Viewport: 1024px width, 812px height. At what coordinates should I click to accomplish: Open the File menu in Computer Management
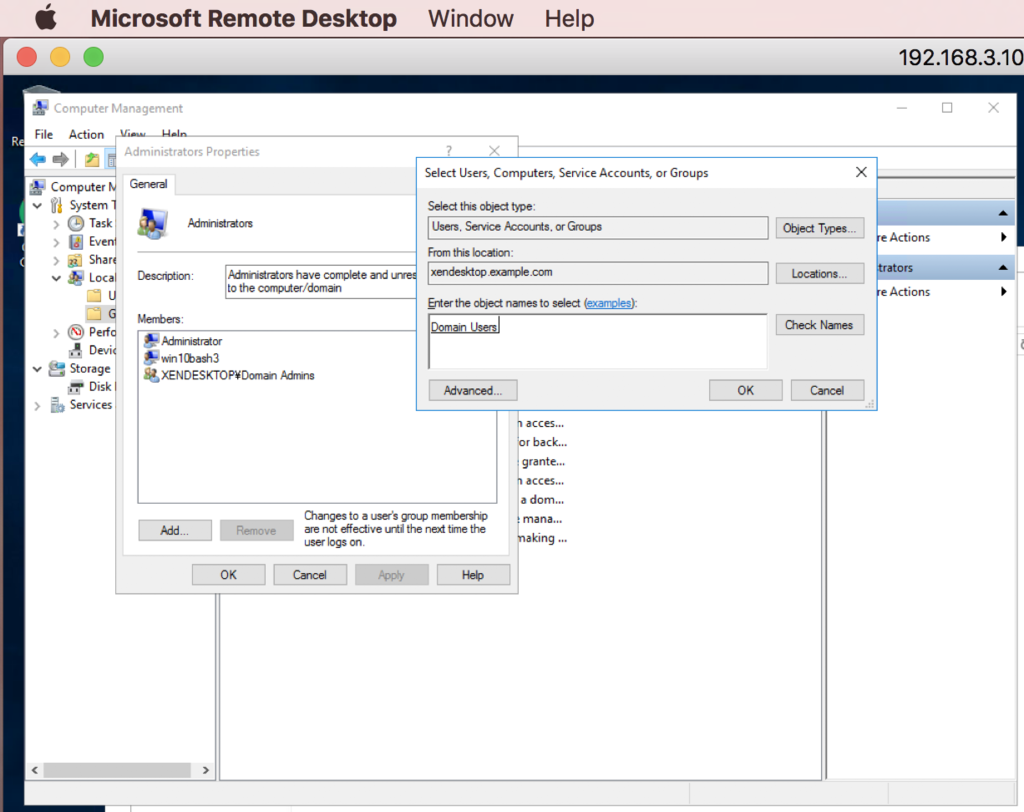(x=44, y=134)
